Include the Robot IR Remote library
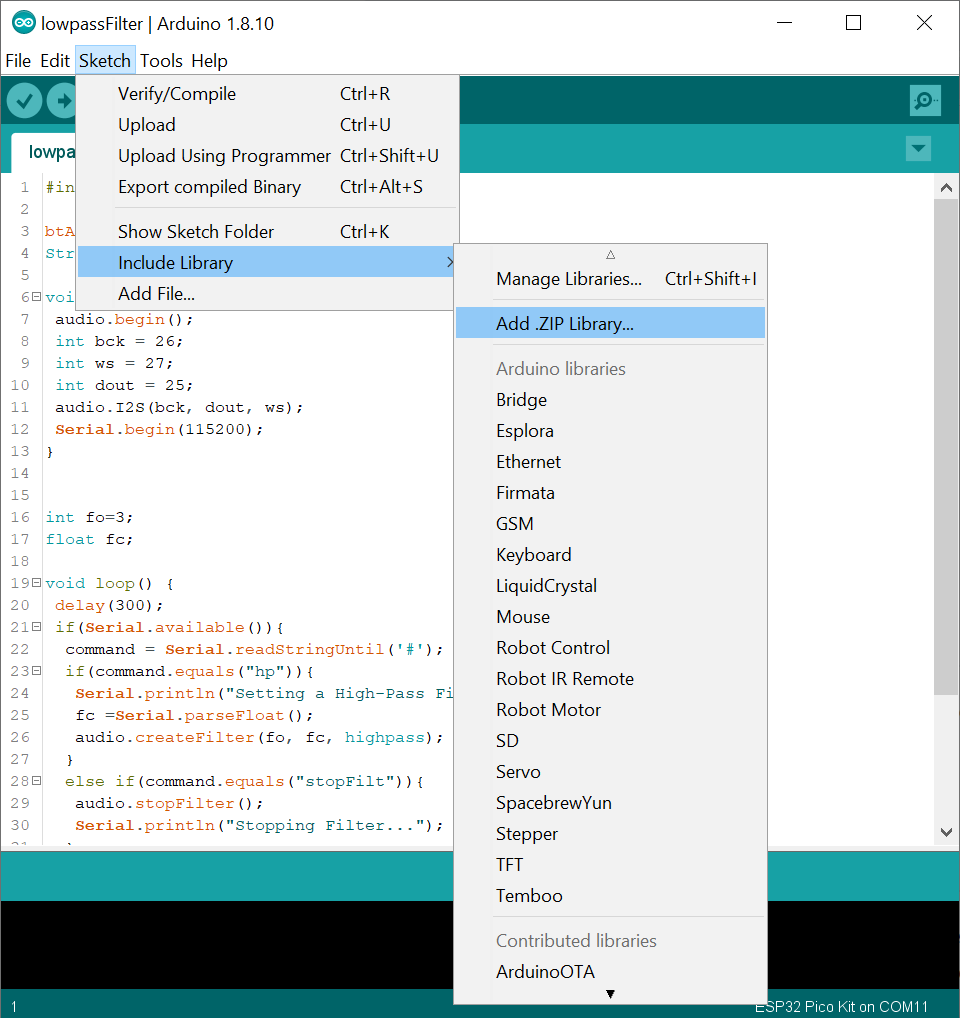Screen dimensions: 960x1018 click(x=610, y=679)
